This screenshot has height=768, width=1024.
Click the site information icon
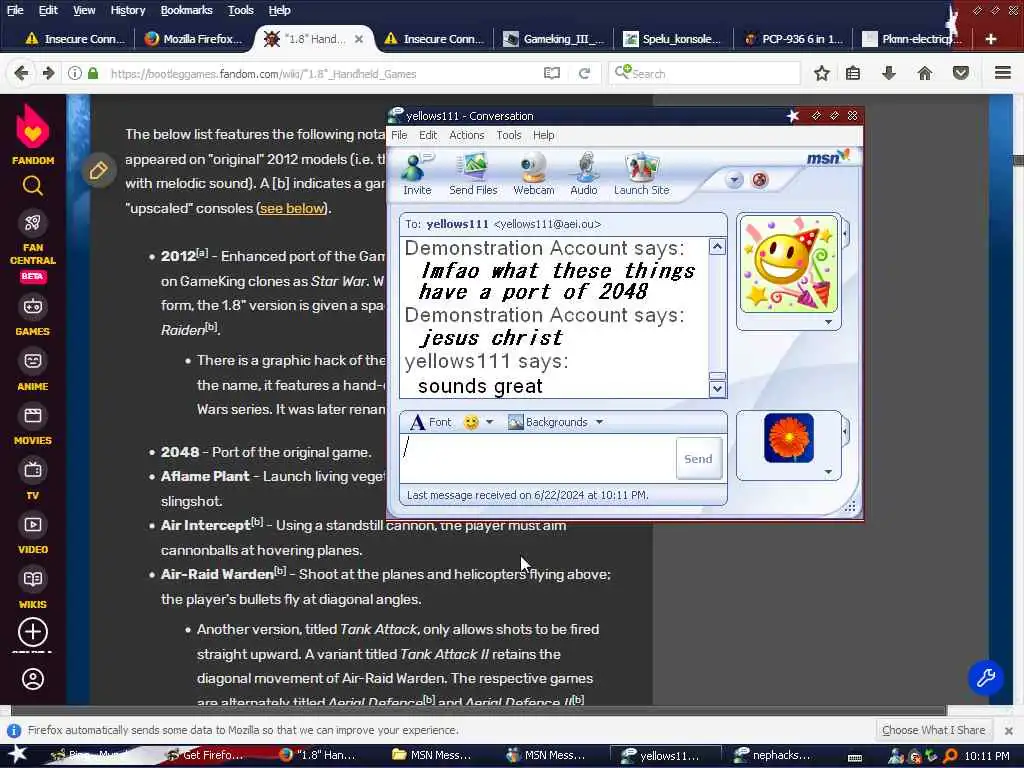click(x=75, y=73)
